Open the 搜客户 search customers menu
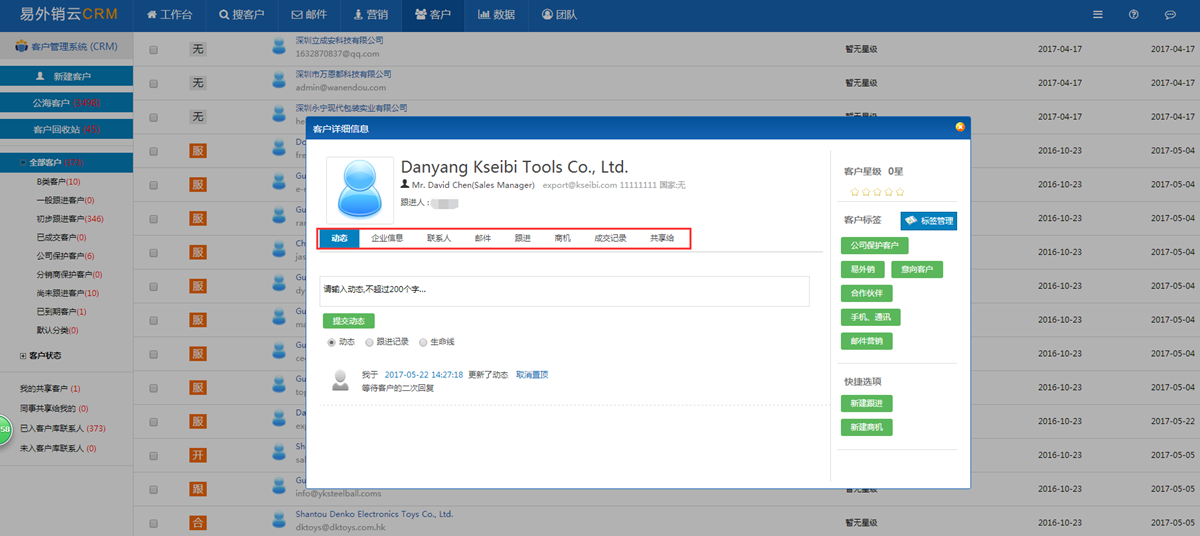The width and height of the screenshot is (1200, 536). 242,15
